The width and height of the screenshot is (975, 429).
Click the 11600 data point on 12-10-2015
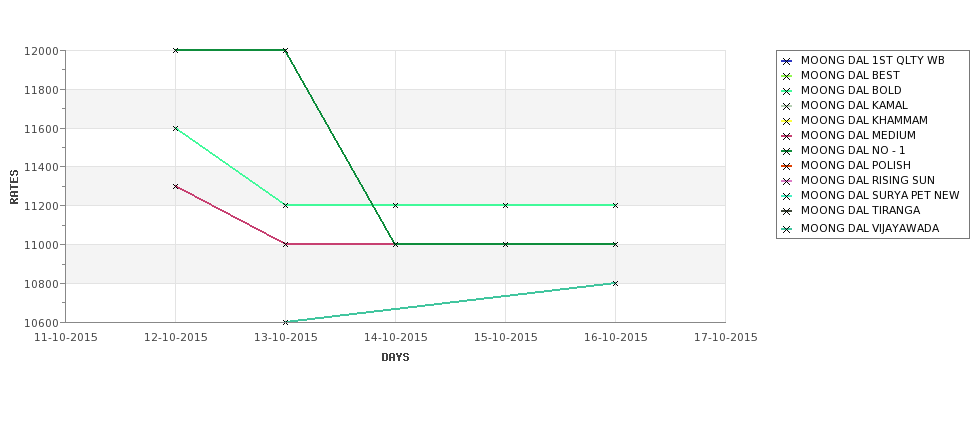pyautogui.click(x=175, y=129)
